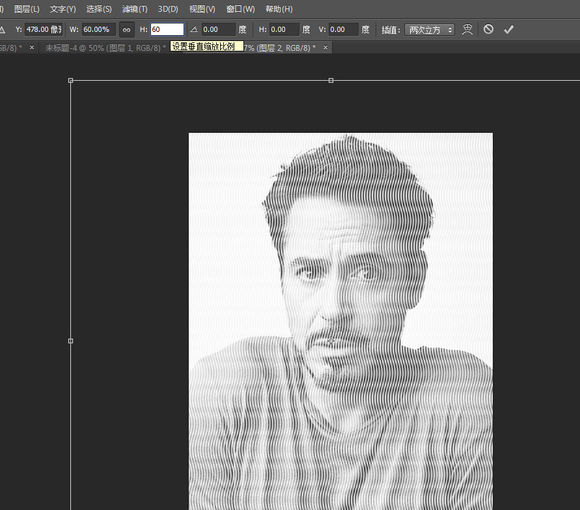
Task: Click the W width percentage field
Action: (99, 30)
